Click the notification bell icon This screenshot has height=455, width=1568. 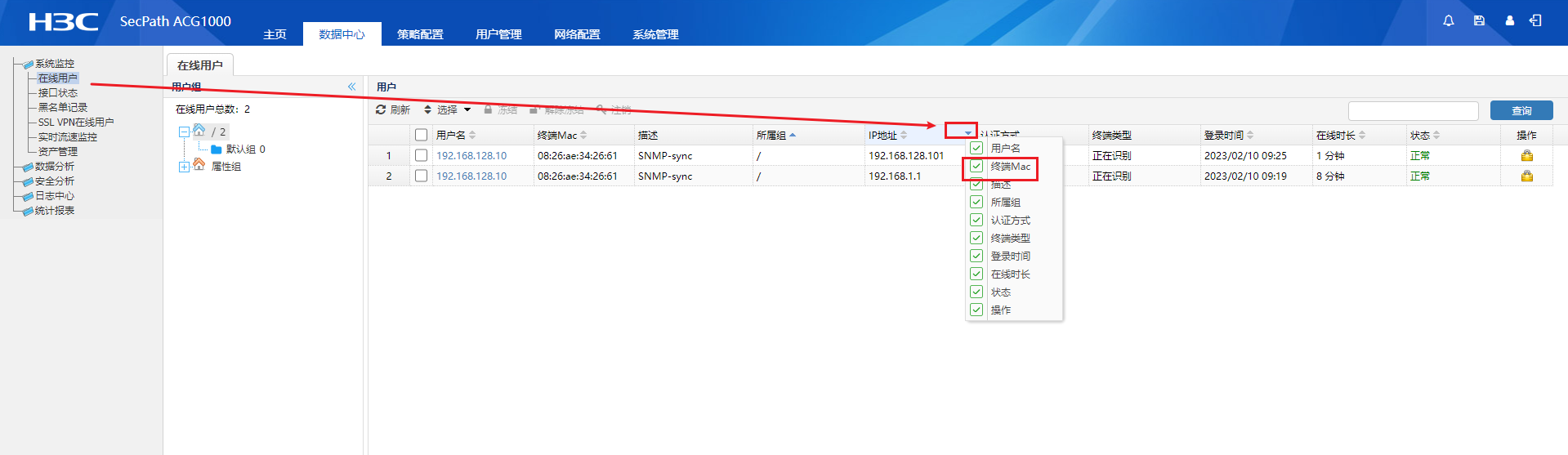1448,21
